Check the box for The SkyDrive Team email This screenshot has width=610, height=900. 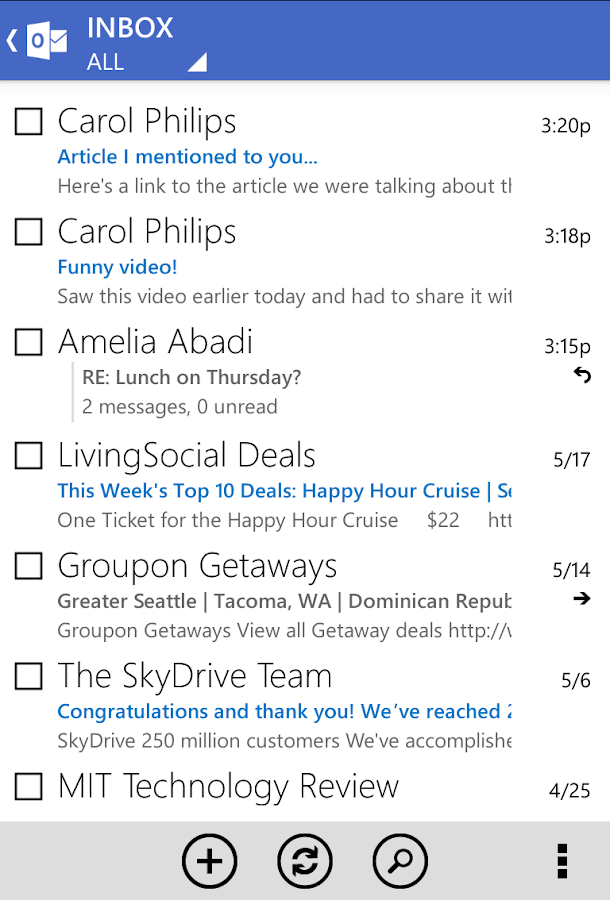click(27, 677)
